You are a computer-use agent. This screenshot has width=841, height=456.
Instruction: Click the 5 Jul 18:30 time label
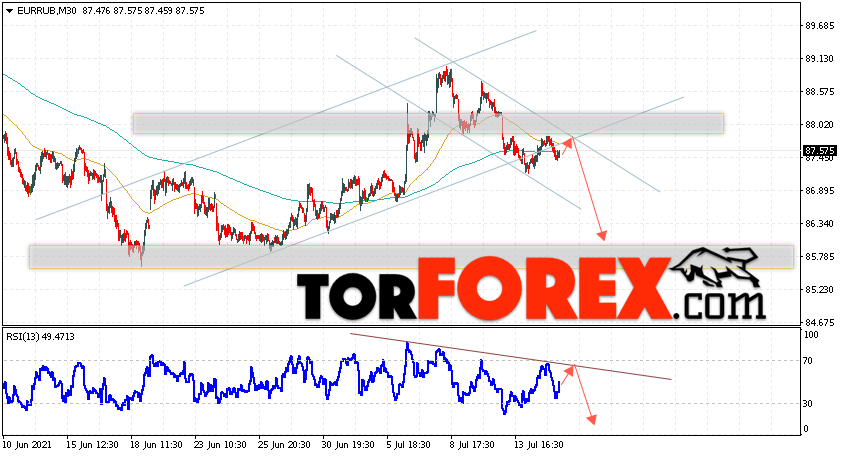coord(408,445)
